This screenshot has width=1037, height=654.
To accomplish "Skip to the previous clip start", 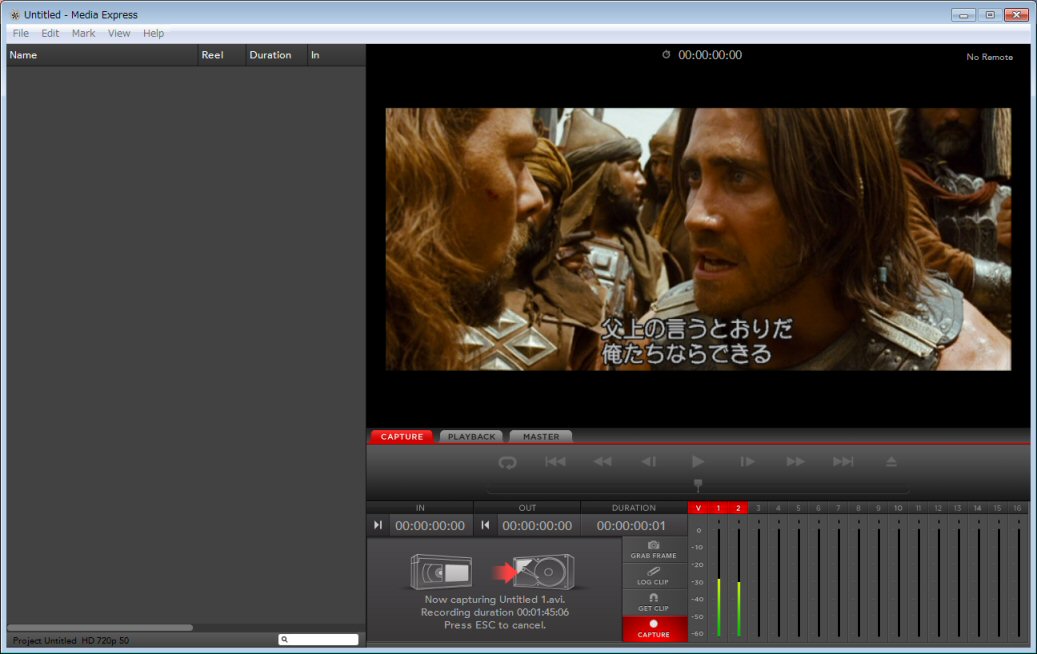I will click(x=556, y=462).
